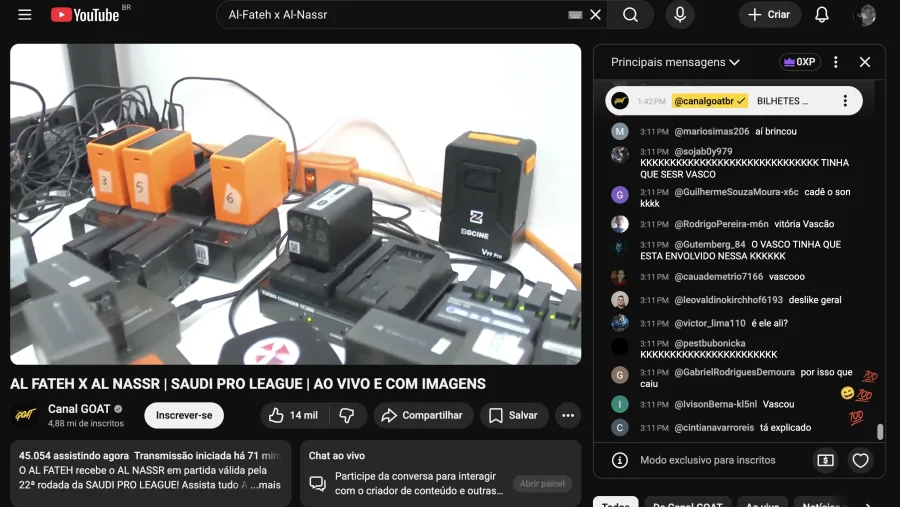Open Super Chat dollar icon
This screenshot has height=507, width=900.
825,460
